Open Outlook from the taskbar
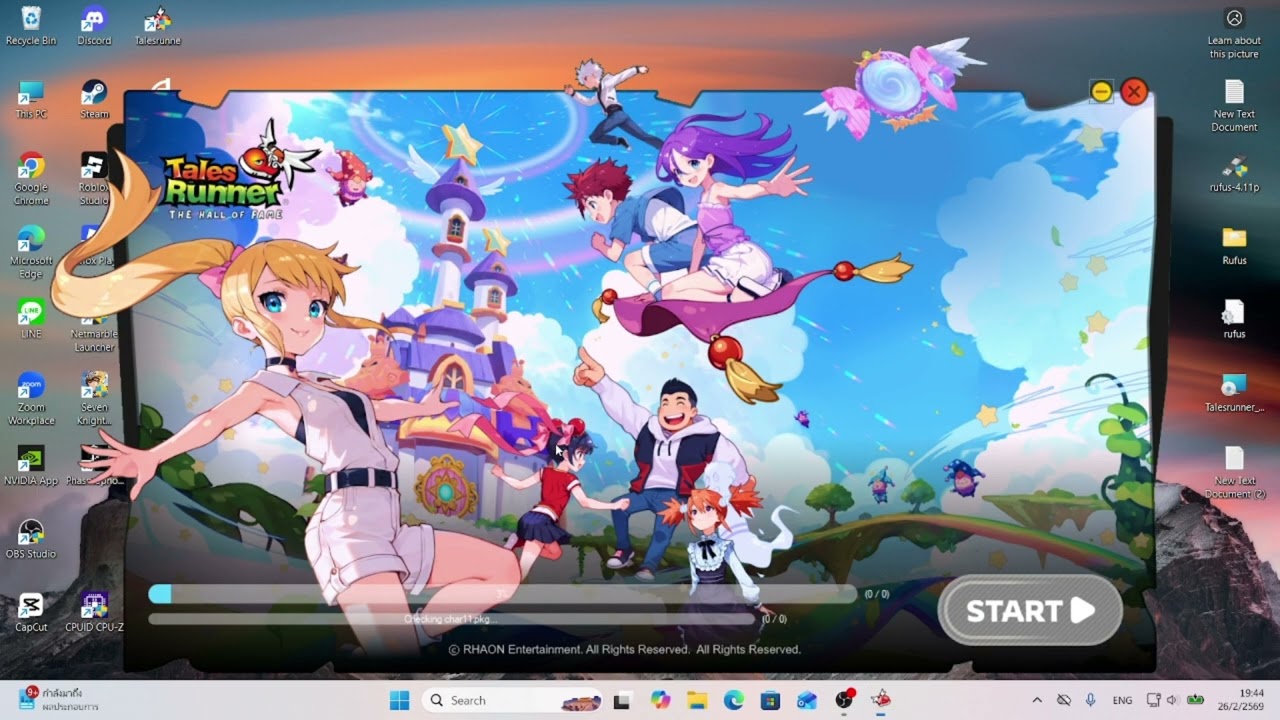 807,700
